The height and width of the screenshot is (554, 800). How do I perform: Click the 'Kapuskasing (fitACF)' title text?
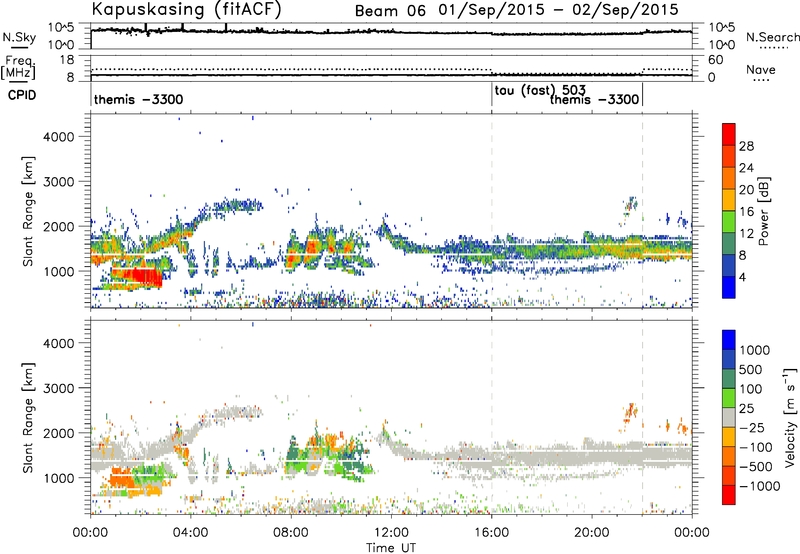(186, 10)
